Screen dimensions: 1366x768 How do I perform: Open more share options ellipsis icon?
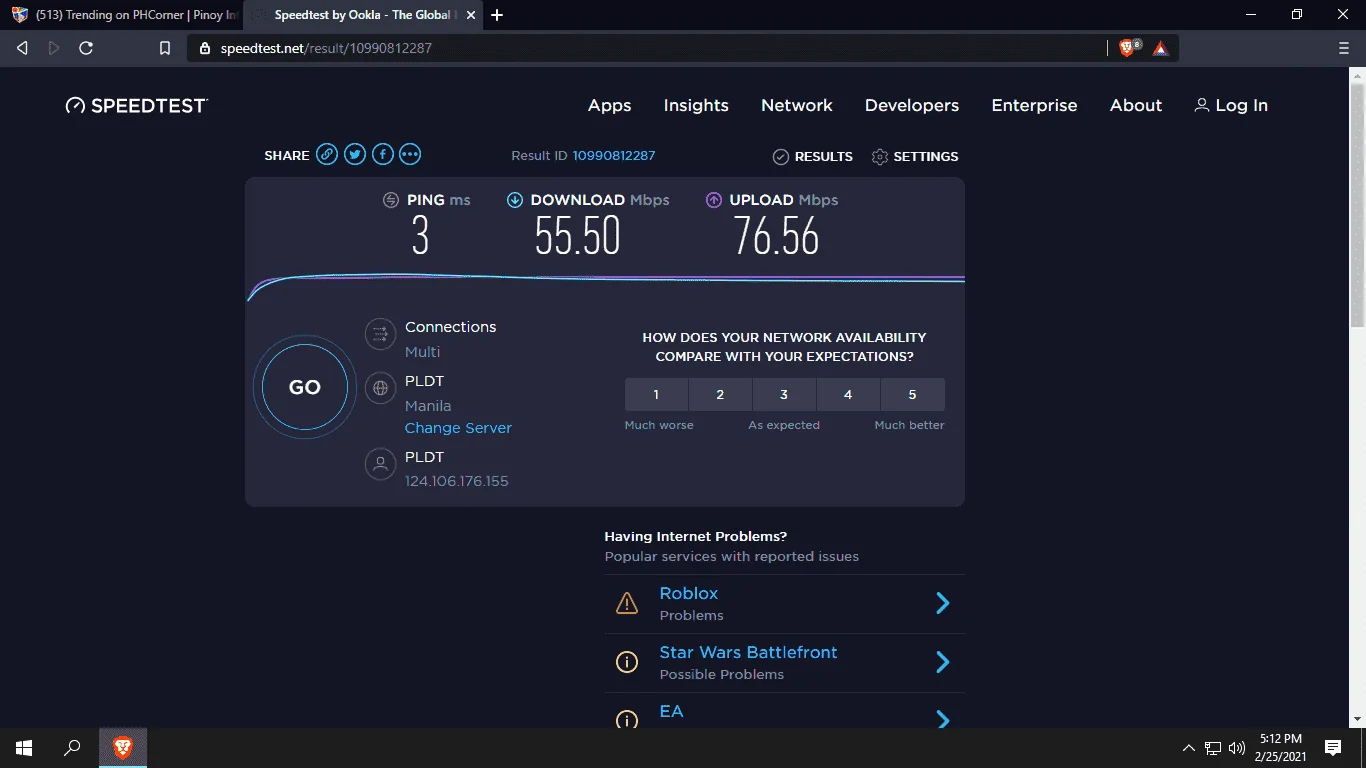point(410,154)
